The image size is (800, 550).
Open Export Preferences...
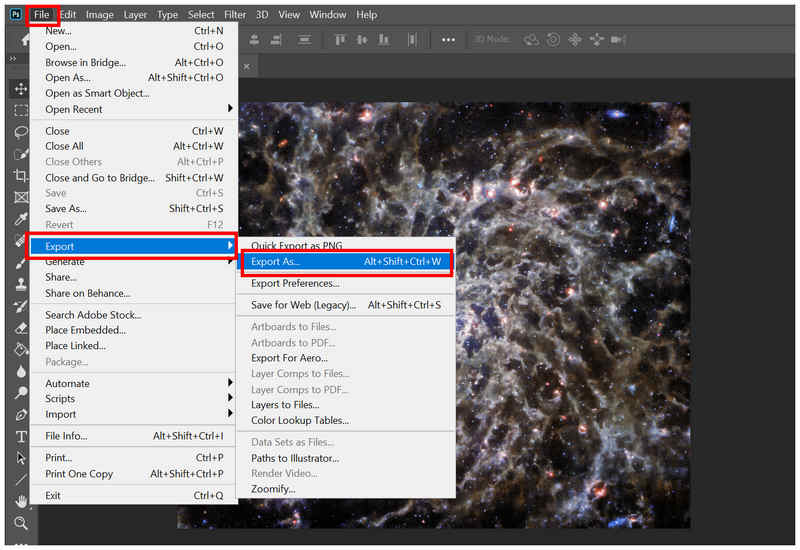tap(346, 283)
